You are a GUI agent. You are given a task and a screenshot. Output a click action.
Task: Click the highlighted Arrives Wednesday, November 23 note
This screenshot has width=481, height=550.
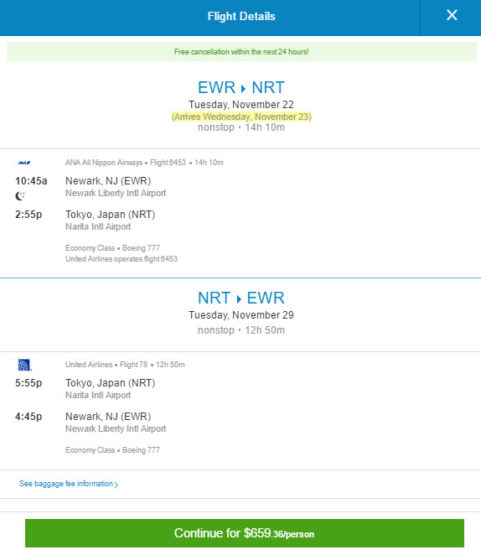click(241, 116)
